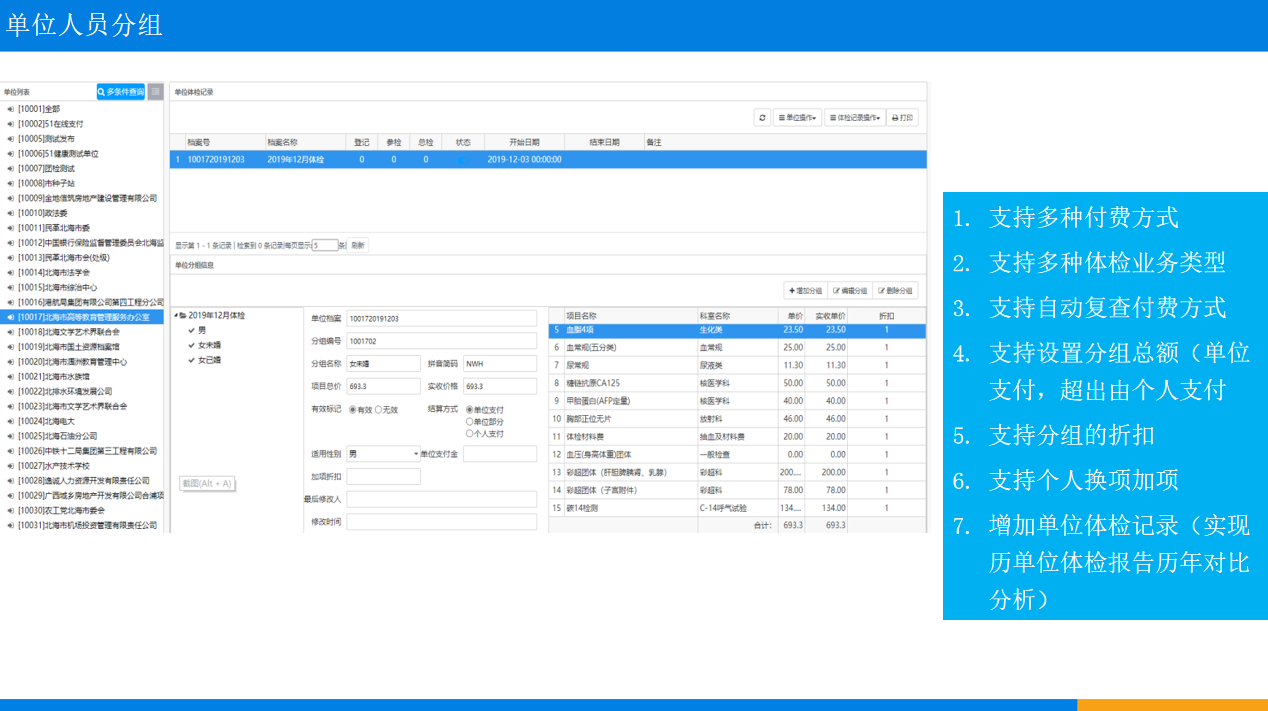
Task: Open the 体检记录操作 dropdown menu
Action: (x=854, y=118)
